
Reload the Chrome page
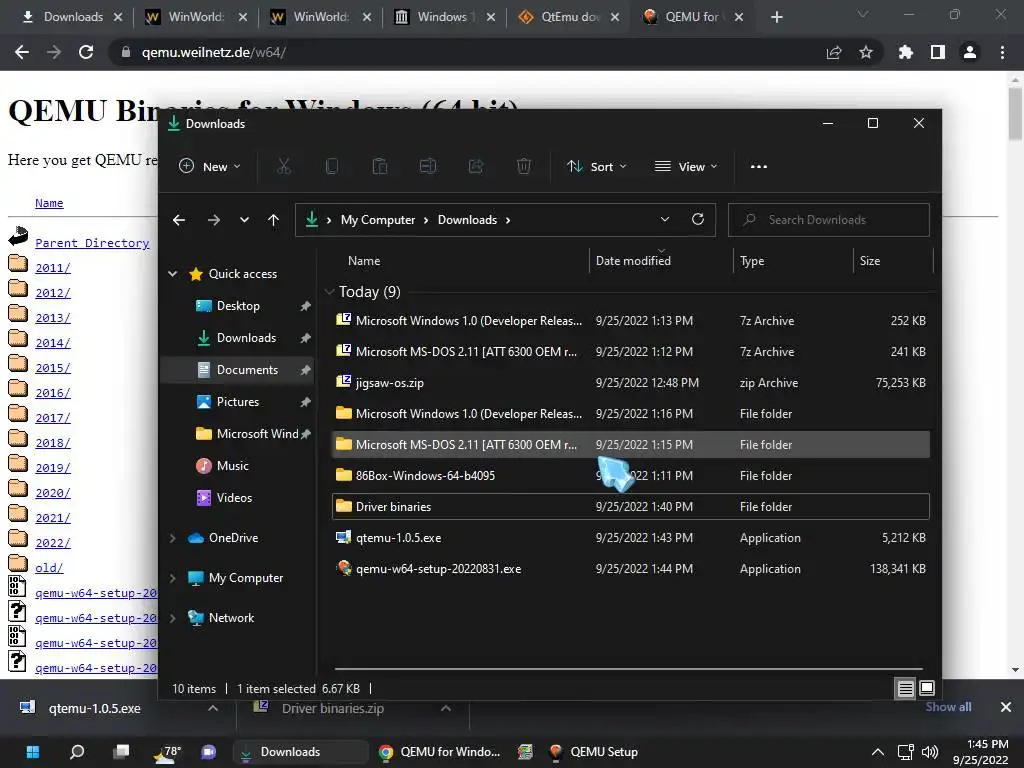click(x=86, y=52)
